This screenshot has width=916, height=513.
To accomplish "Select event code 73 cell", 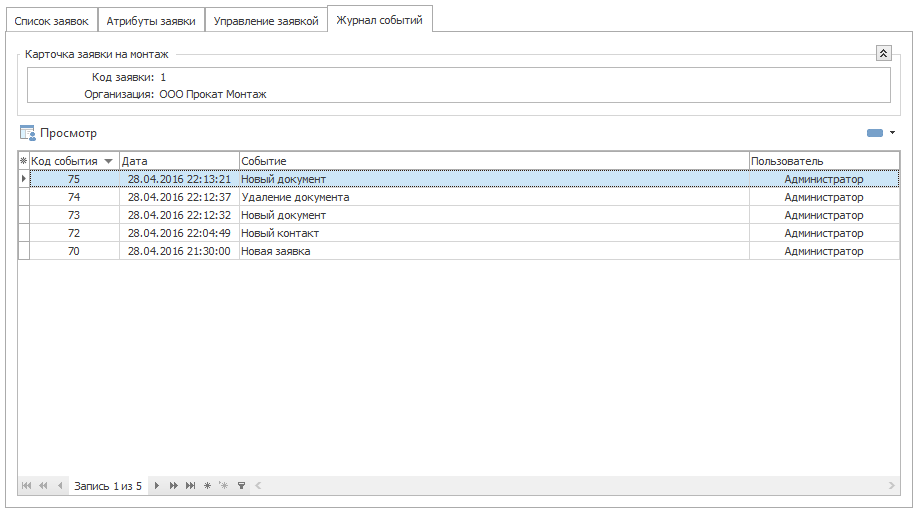I will coord(74,215).
